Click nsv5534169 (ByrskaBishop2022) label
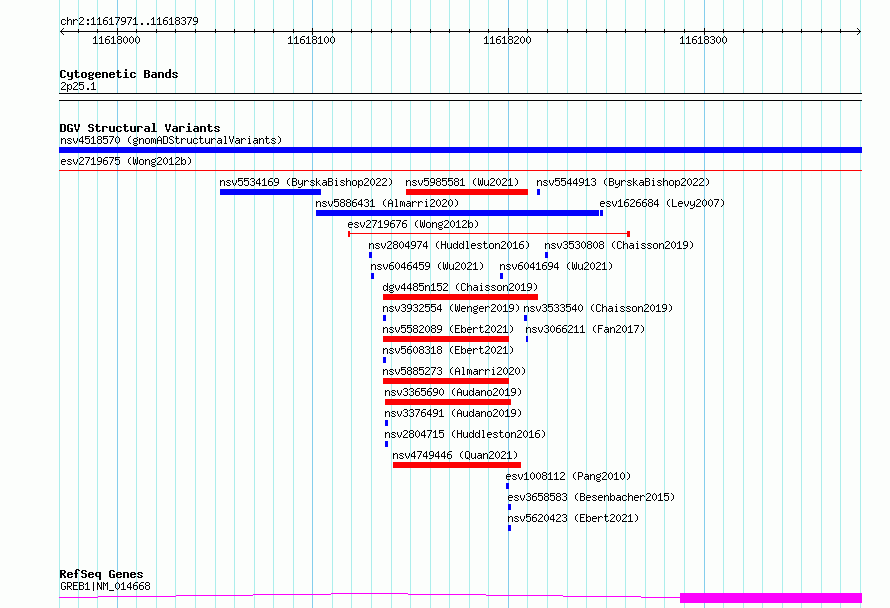This screenshot has width=890, height=608. [x=306, y=182]
